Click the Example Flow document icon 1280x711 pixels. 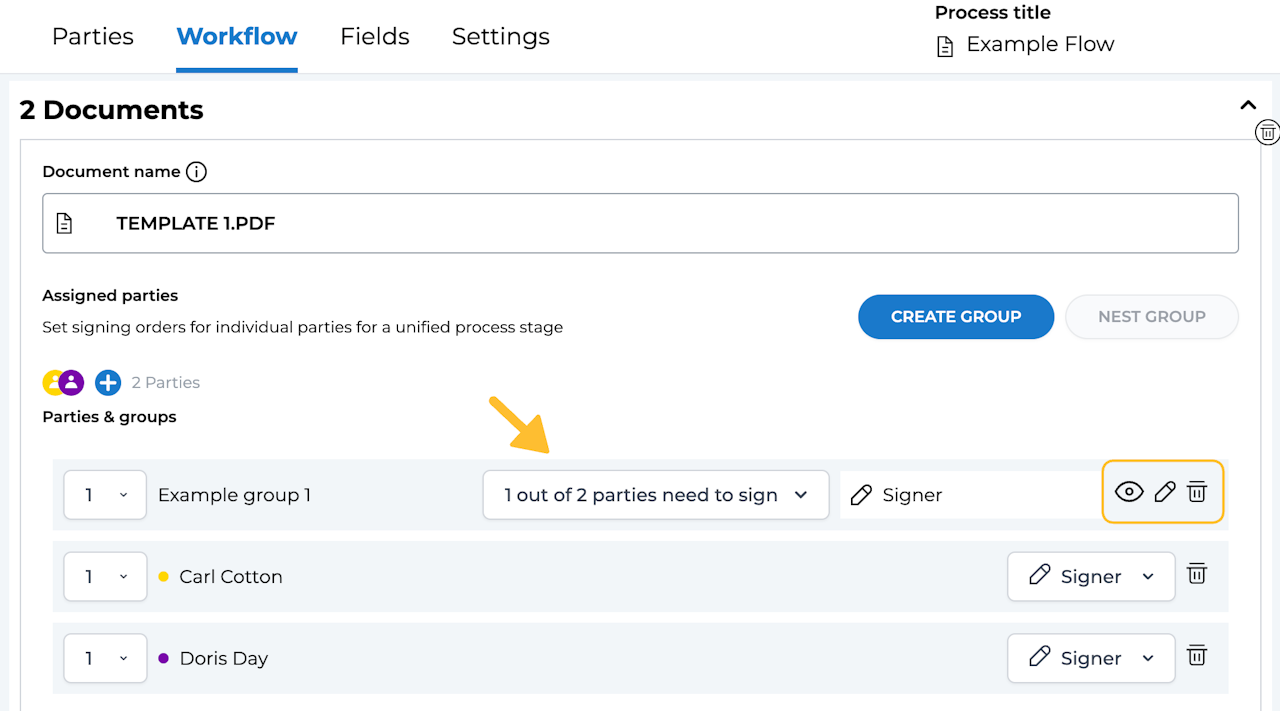click(945, 46)
